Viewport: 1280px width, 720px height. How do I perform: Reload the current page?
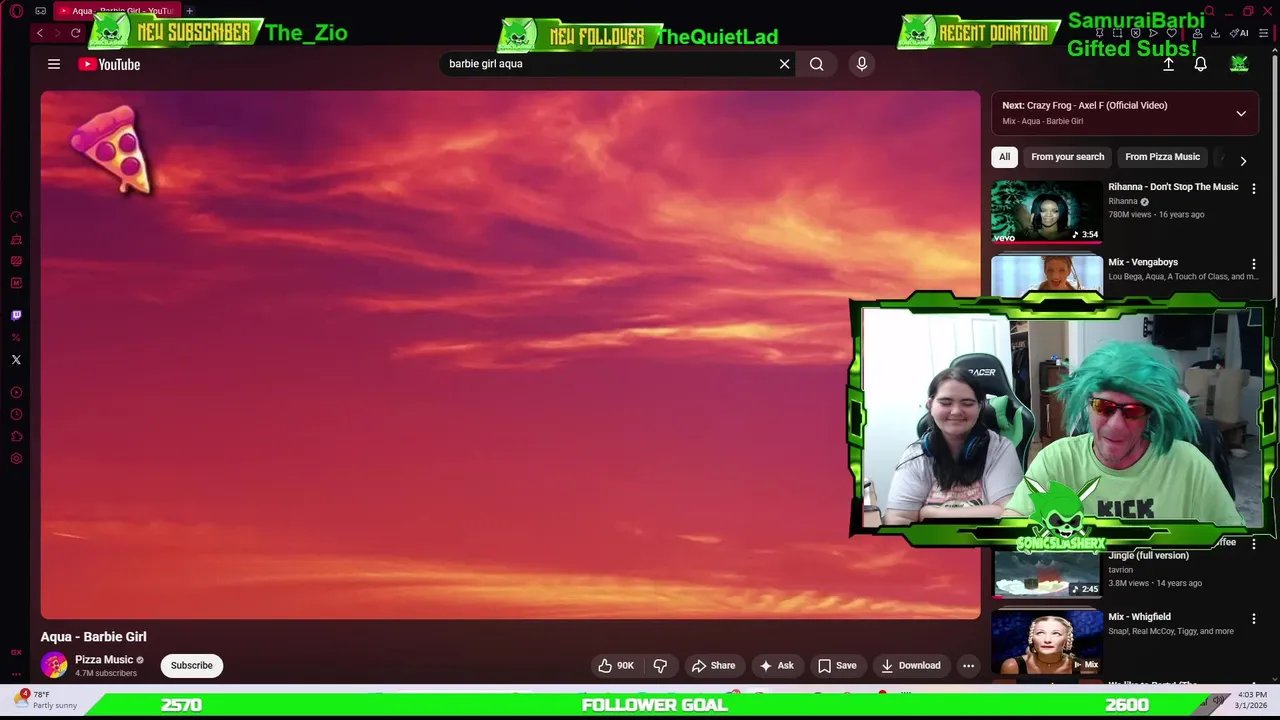(75, 33)
